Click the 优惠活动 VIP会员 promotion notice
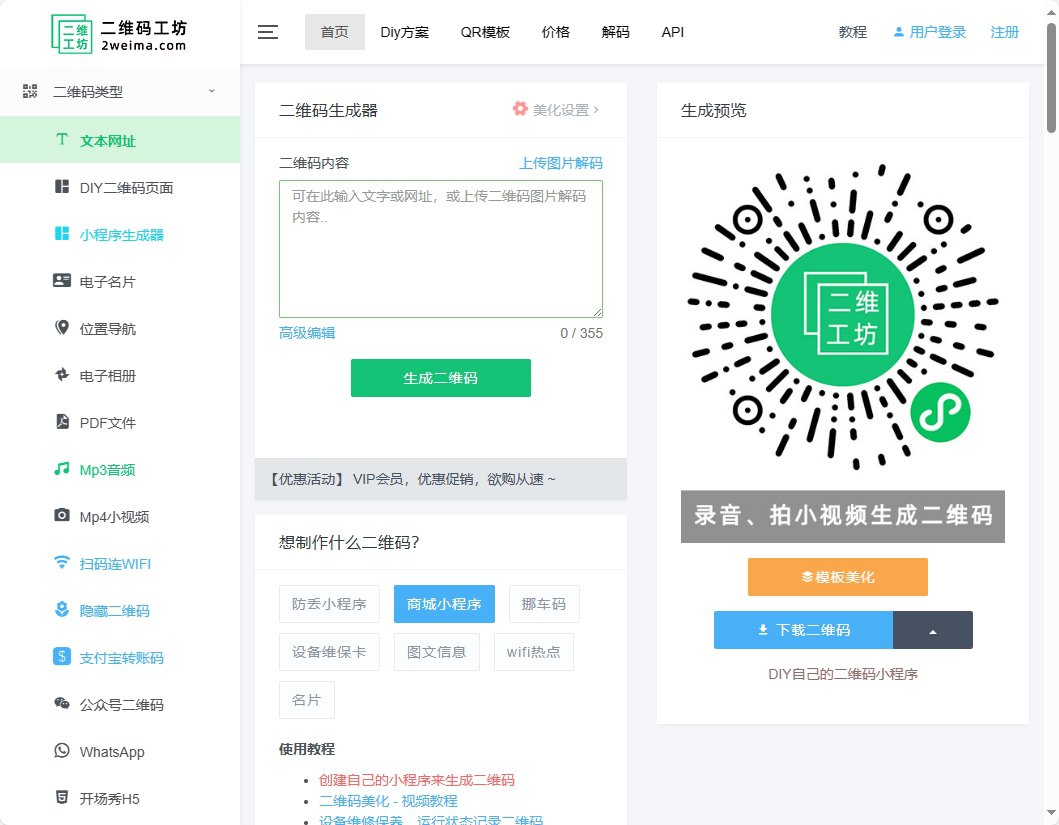The width and height of the screenshot is (1059, 825). 441,479
